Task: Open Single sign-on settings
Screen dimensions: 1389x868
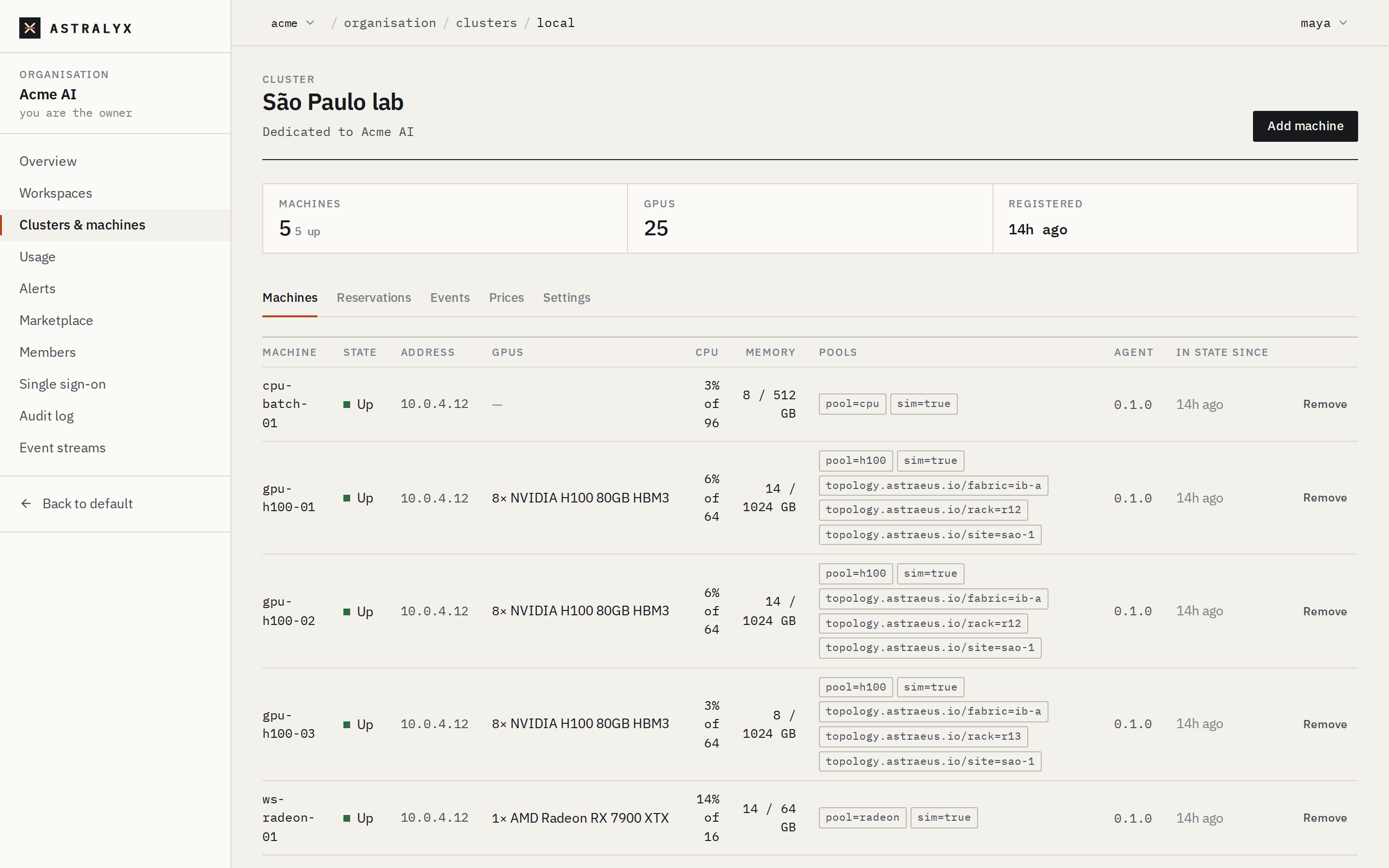Action: pyautogui.click(x=115, y=384)
